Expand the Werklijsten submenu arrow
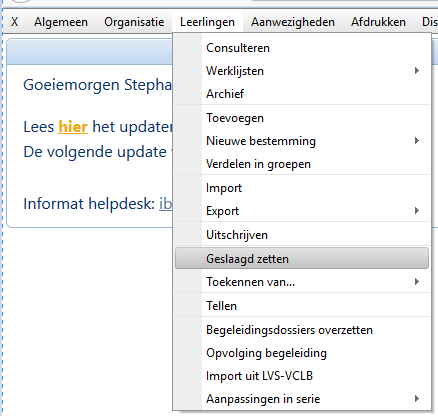Viewport: 438px width, 416px height. [417, 71]
